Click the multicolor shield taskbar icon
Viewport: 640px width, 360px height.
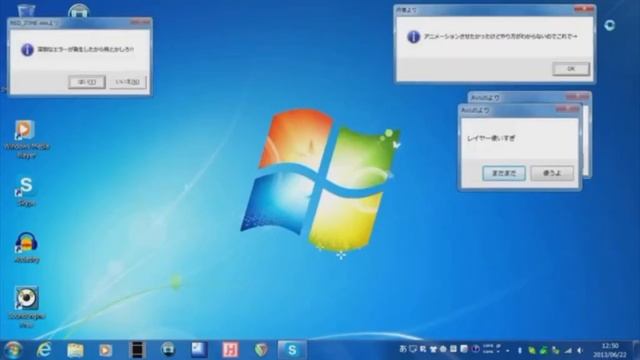(x=261, y=350)
